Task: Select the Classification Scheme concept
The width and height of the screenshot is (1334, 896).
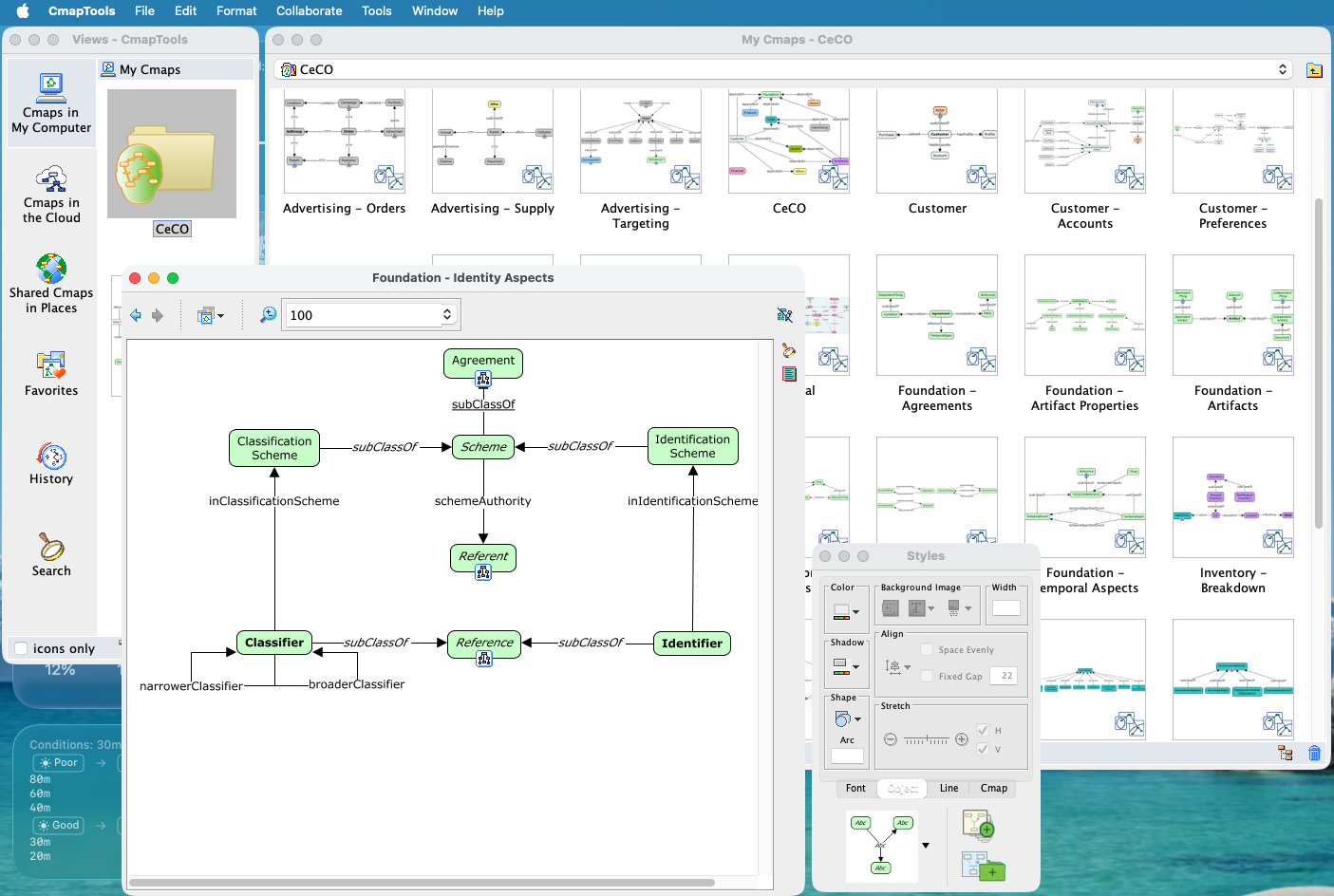Action: pos(274,448)
